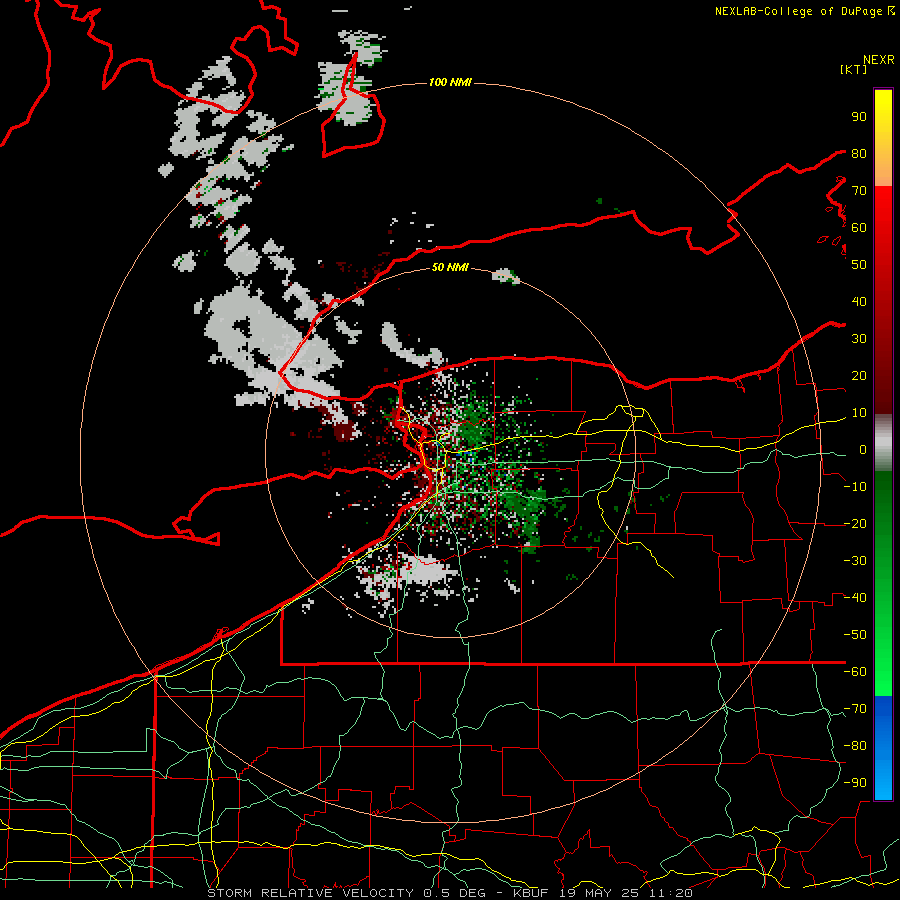
Task: Click the [KT] units label
Action: point(854,69)
